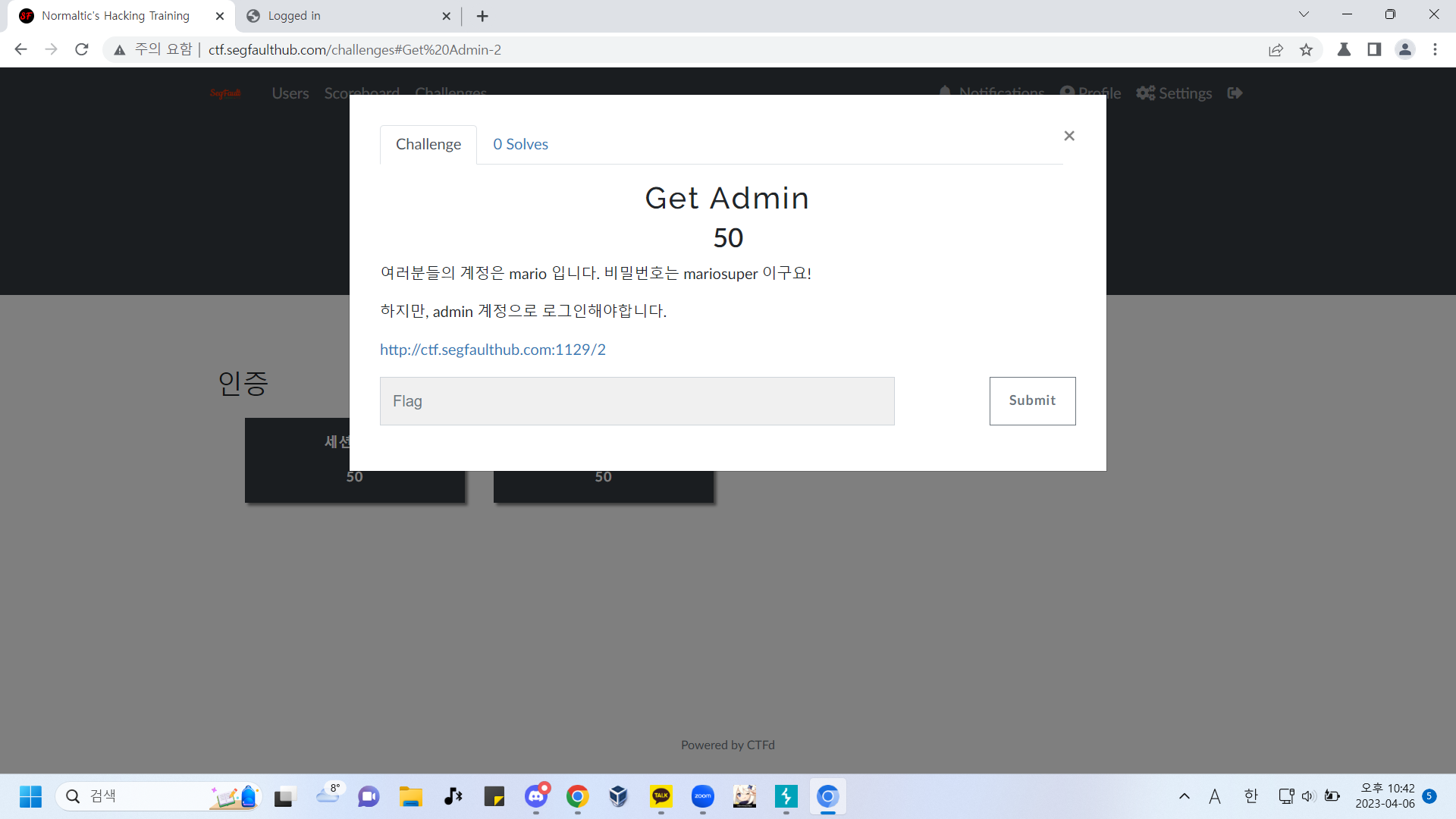The height and width of the screenshot is (819, 1456).
Task: Open the side panel icon
Action: pos(1374,50)
